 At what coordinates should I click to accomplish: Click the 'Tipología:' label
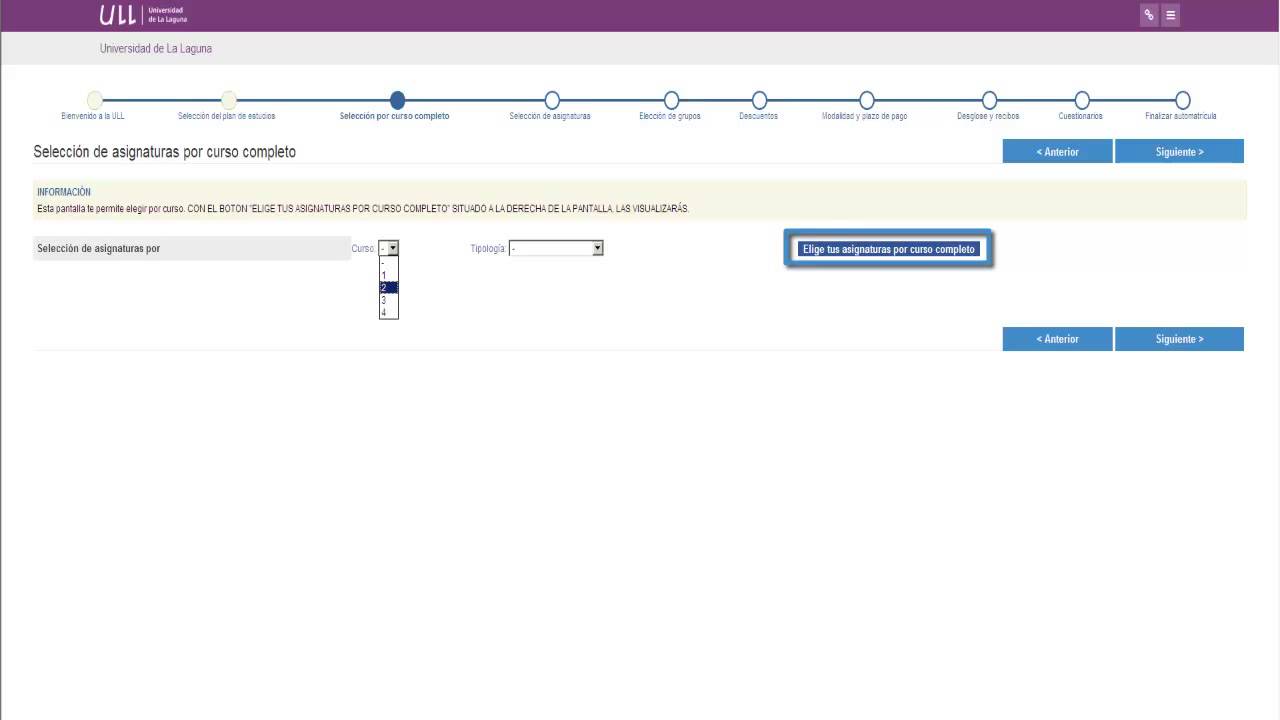(488, 249)
